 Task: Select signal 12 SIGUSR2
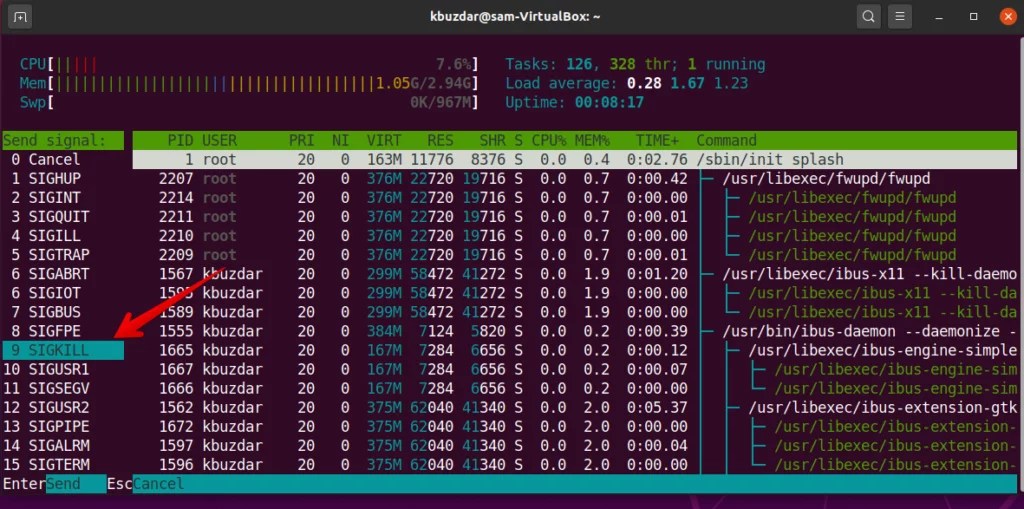tap(63, 407)
